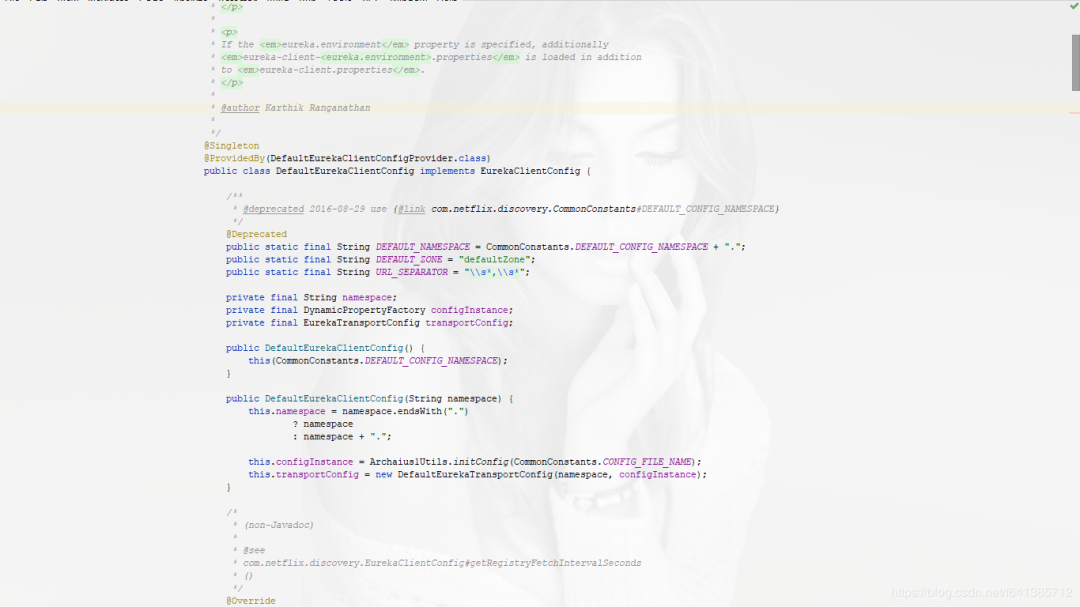Click the URL_SEPARATOR constant name
The image size is (1080, 607).
(x=412, y=272)
